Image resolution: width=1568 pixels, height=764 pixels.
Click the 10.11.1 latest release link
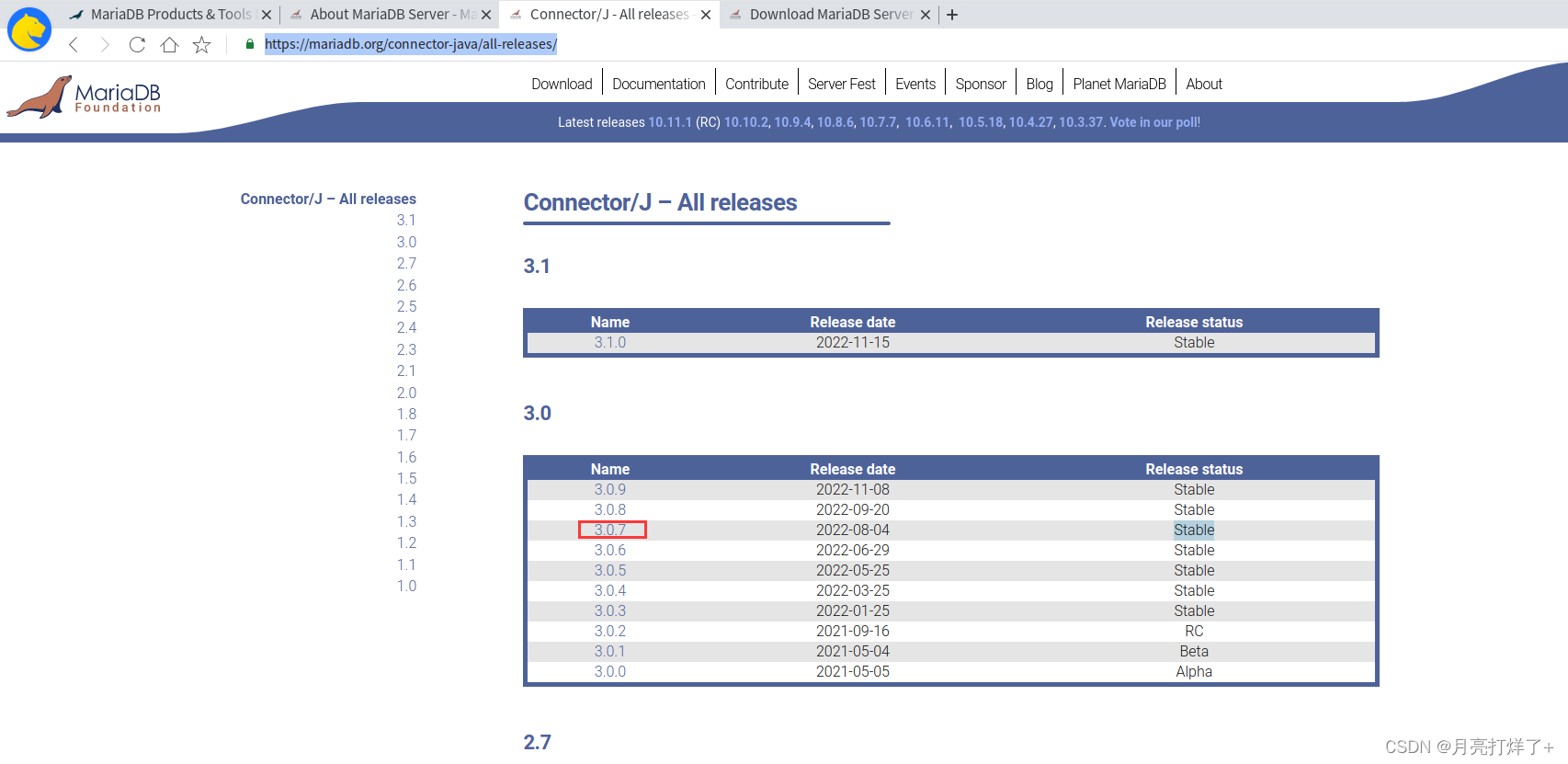(x=670, y=122)
